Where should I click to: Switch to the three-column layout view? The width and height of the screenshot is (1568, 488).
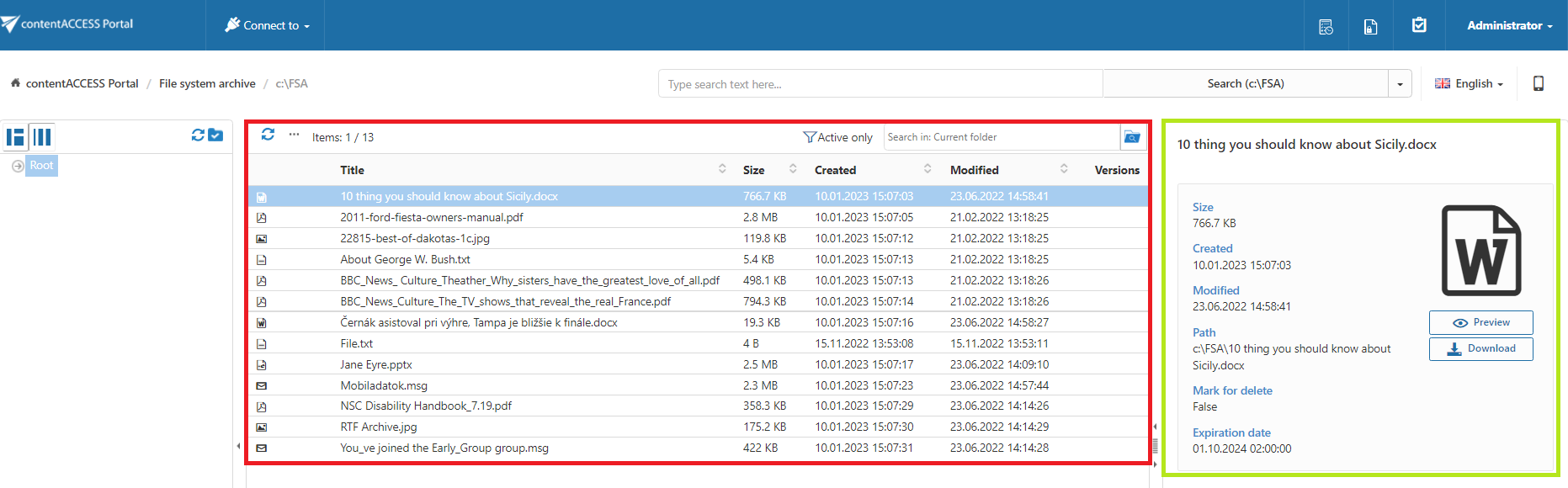point(42,137)
